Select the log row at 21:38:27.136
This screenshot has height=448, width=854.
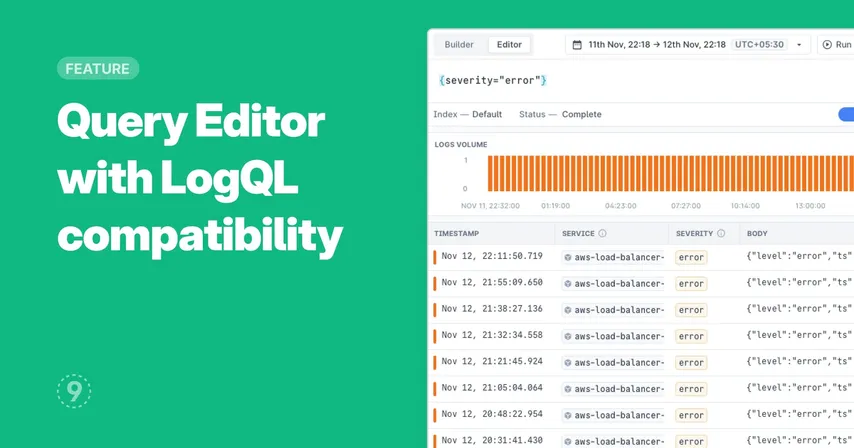tap(641, 310)
